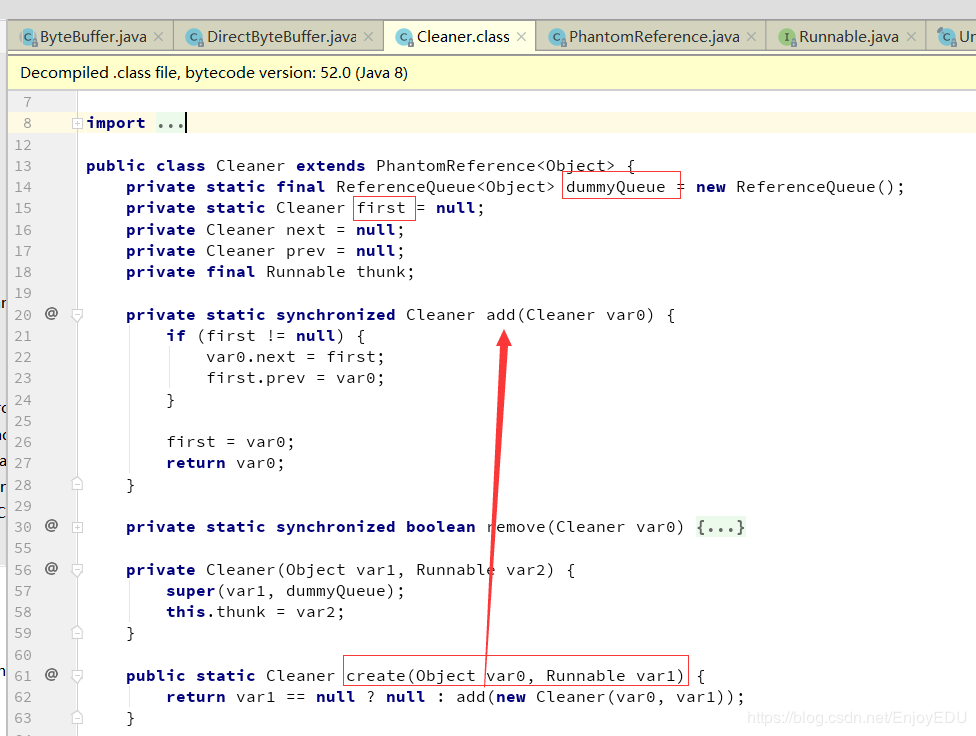
Task: Click the PhantomReference.java class file icon
Action: [x=557, y=37]
